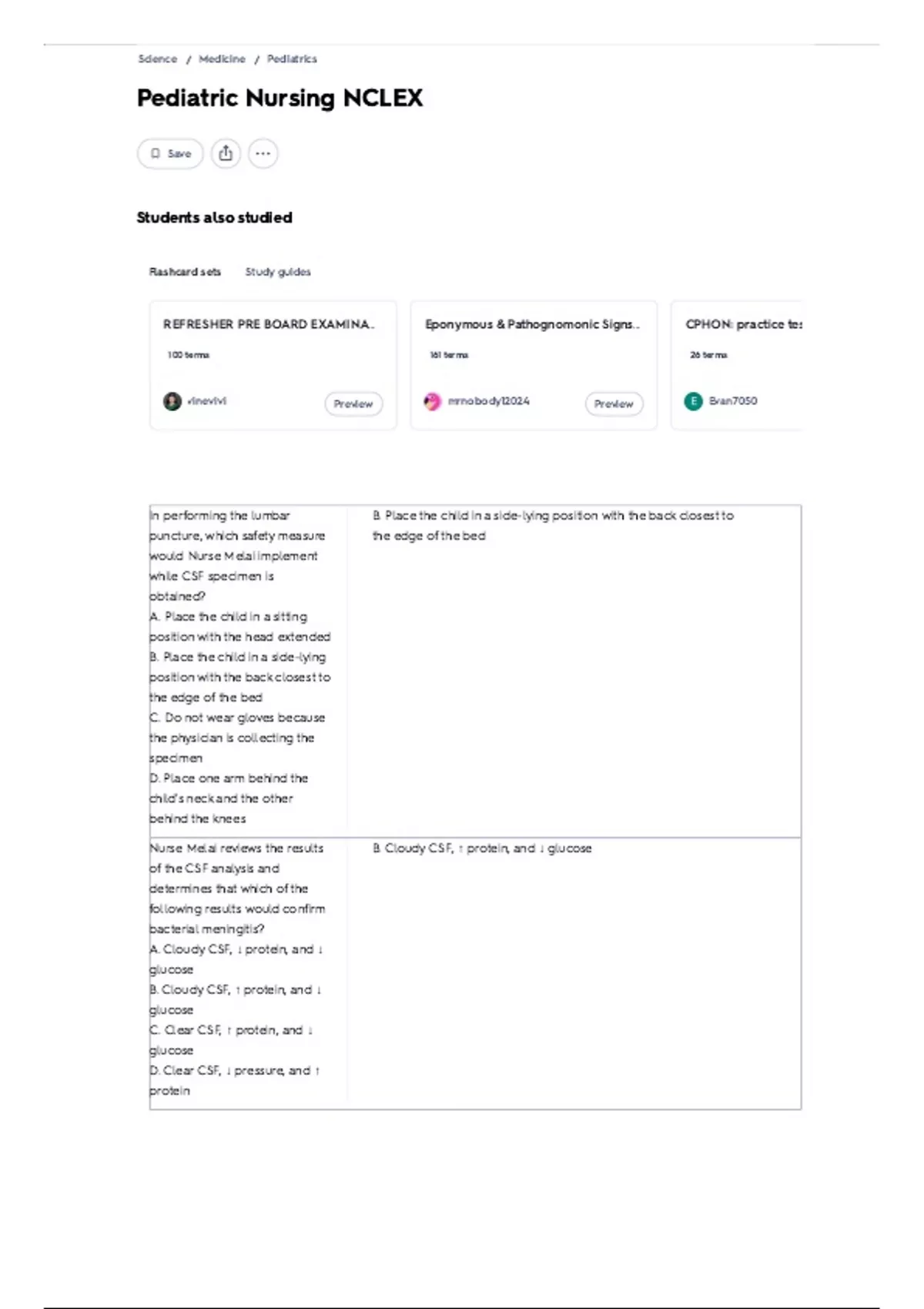Screen dimensions: 924x1309
Task: Open the Science breadcrumb link
Action: tap(157, 59)
